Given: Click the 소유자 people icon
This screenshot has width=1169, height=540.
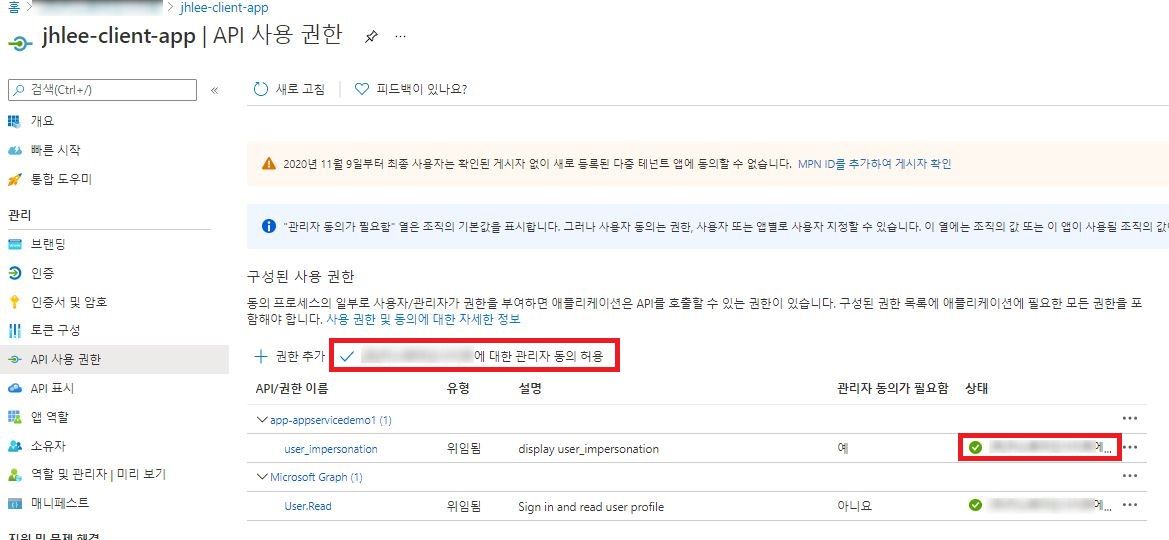Looking at the screenshot, I should 14,446.
